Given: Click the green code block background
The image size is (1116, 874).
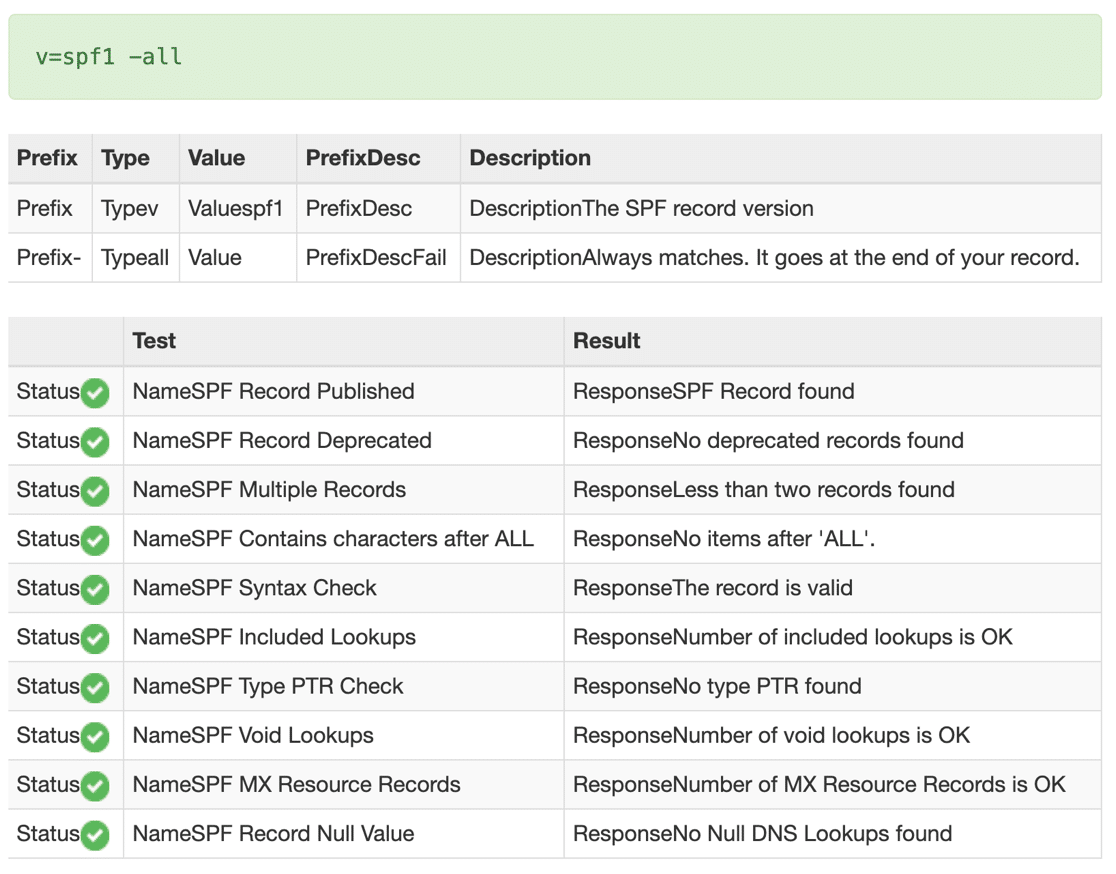Looking at the screenshot, I should coord(558,56).
